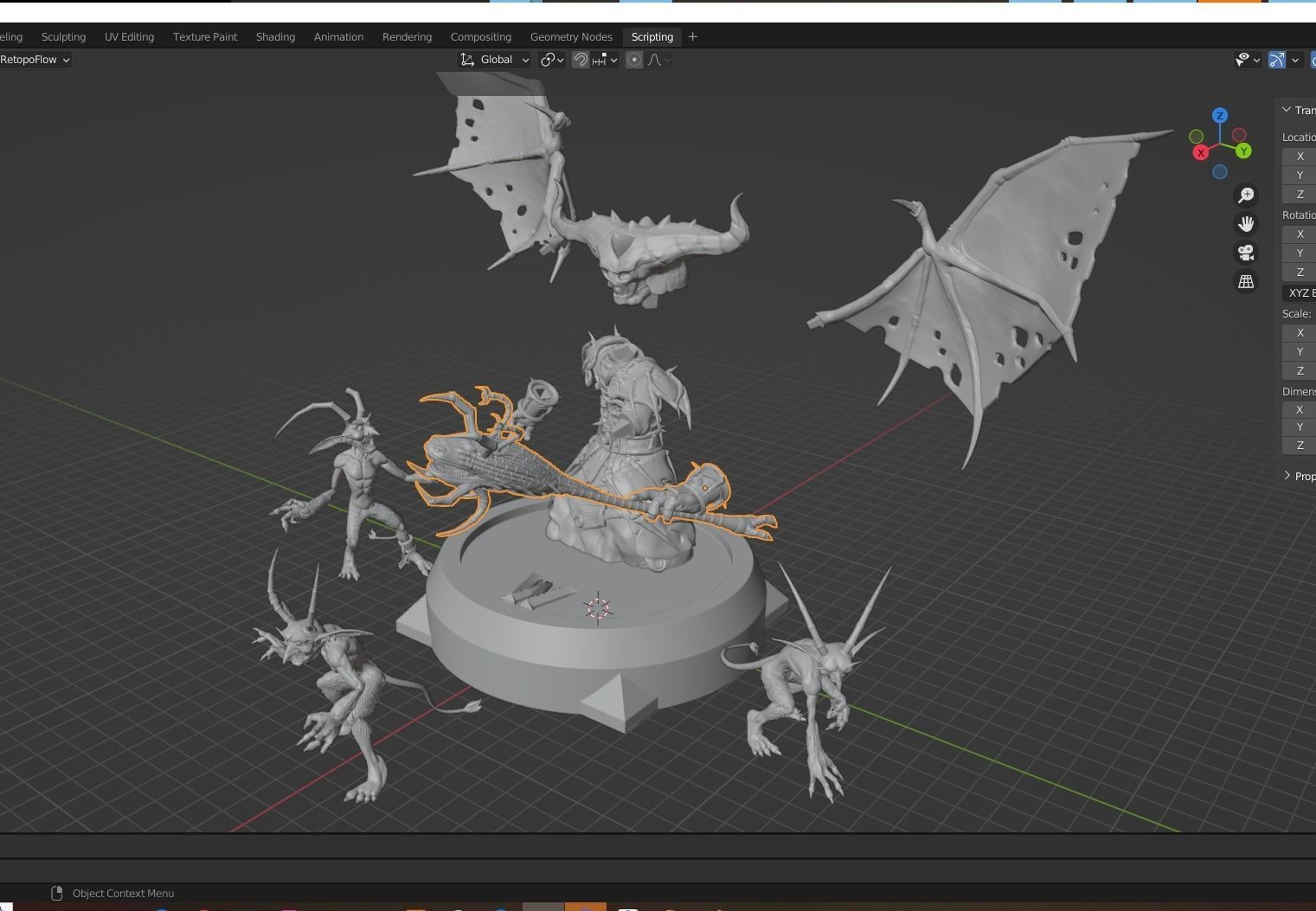Click the zoom magnifier viewport icon
This screenshot has height=911, width=1316.
tap(1246, 196)
